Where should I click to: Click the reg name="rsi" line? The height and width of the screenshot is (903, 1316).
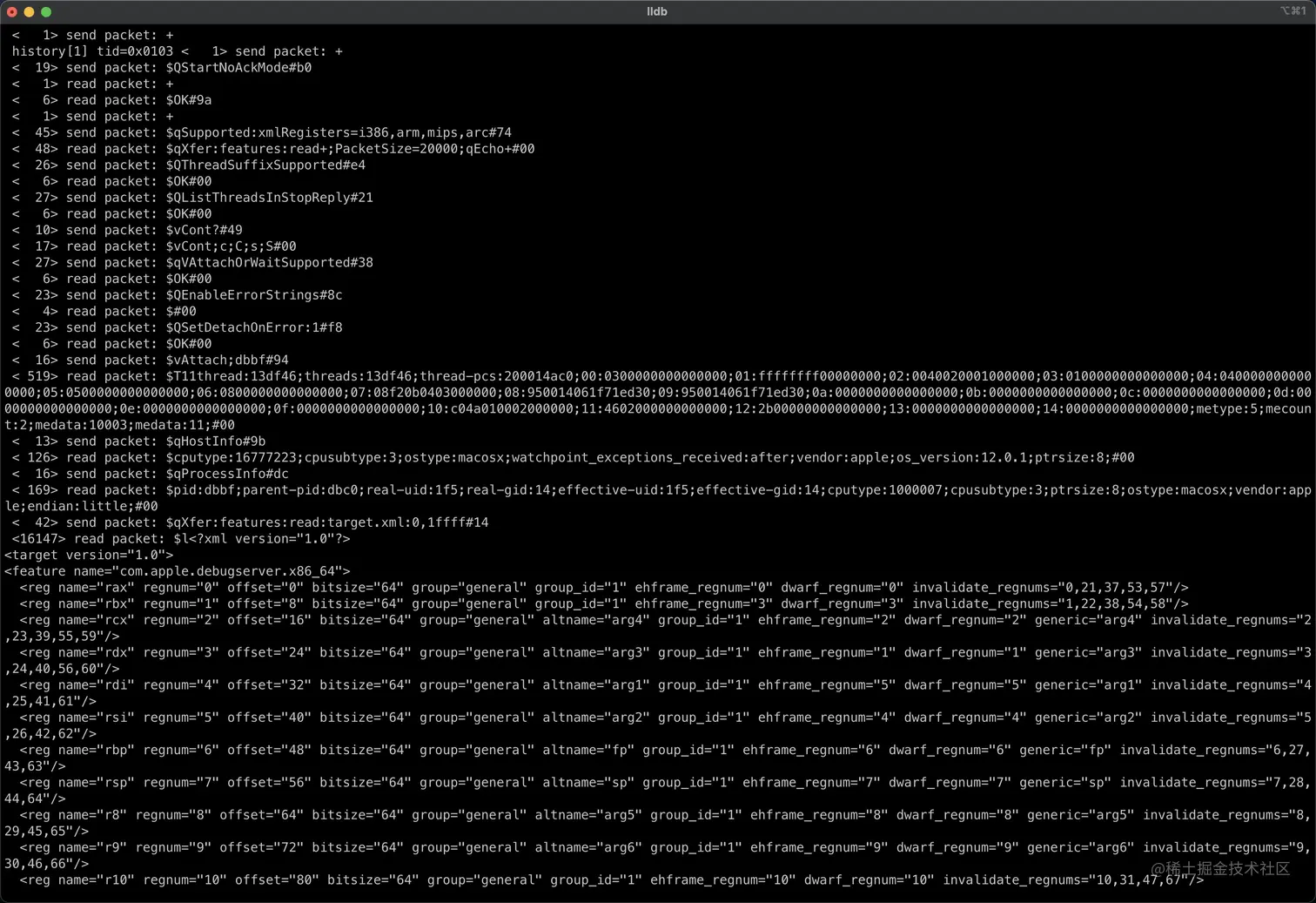click(658, 725)
